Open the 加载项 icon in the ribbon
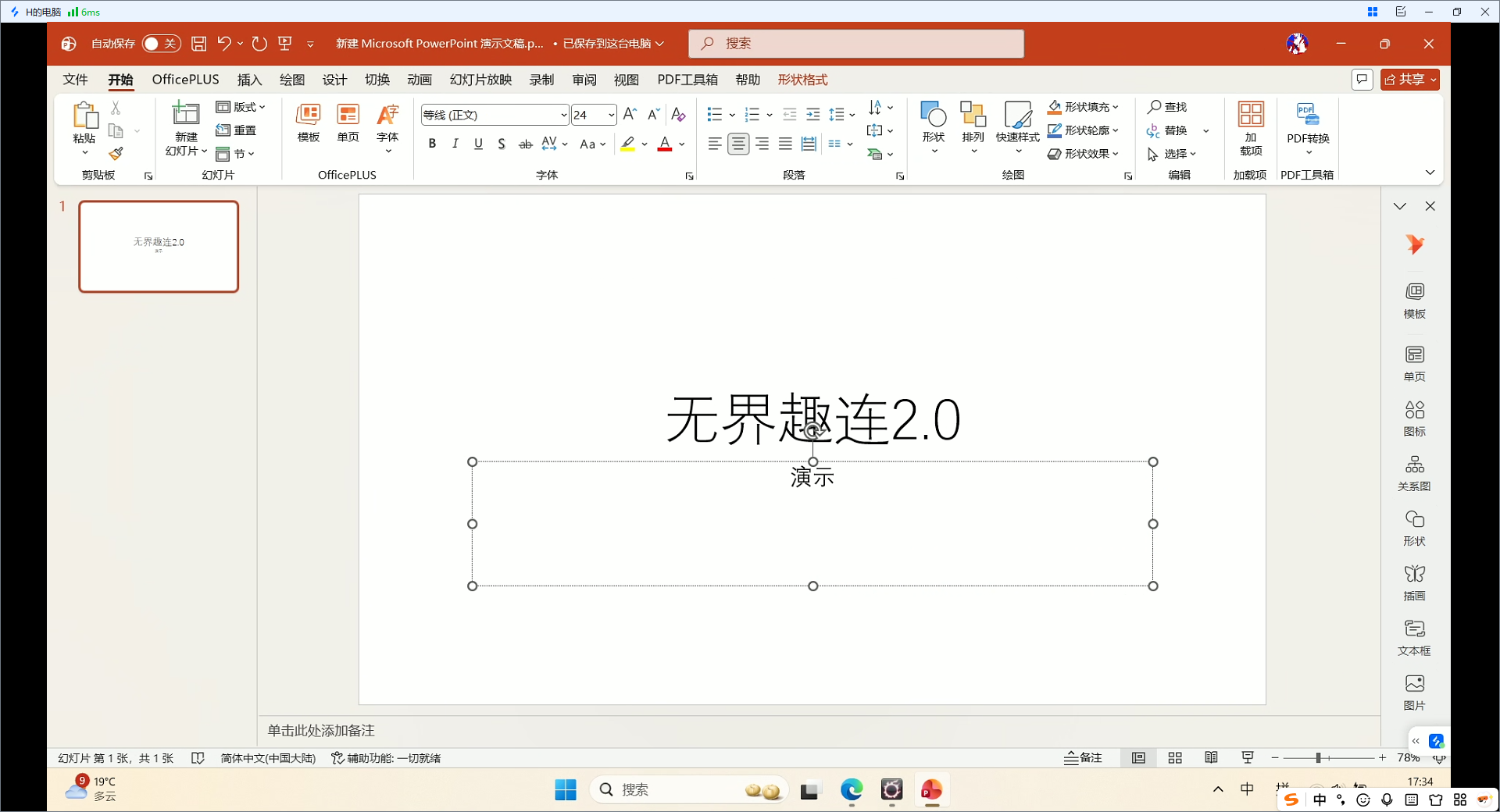 coord(1249,125)
